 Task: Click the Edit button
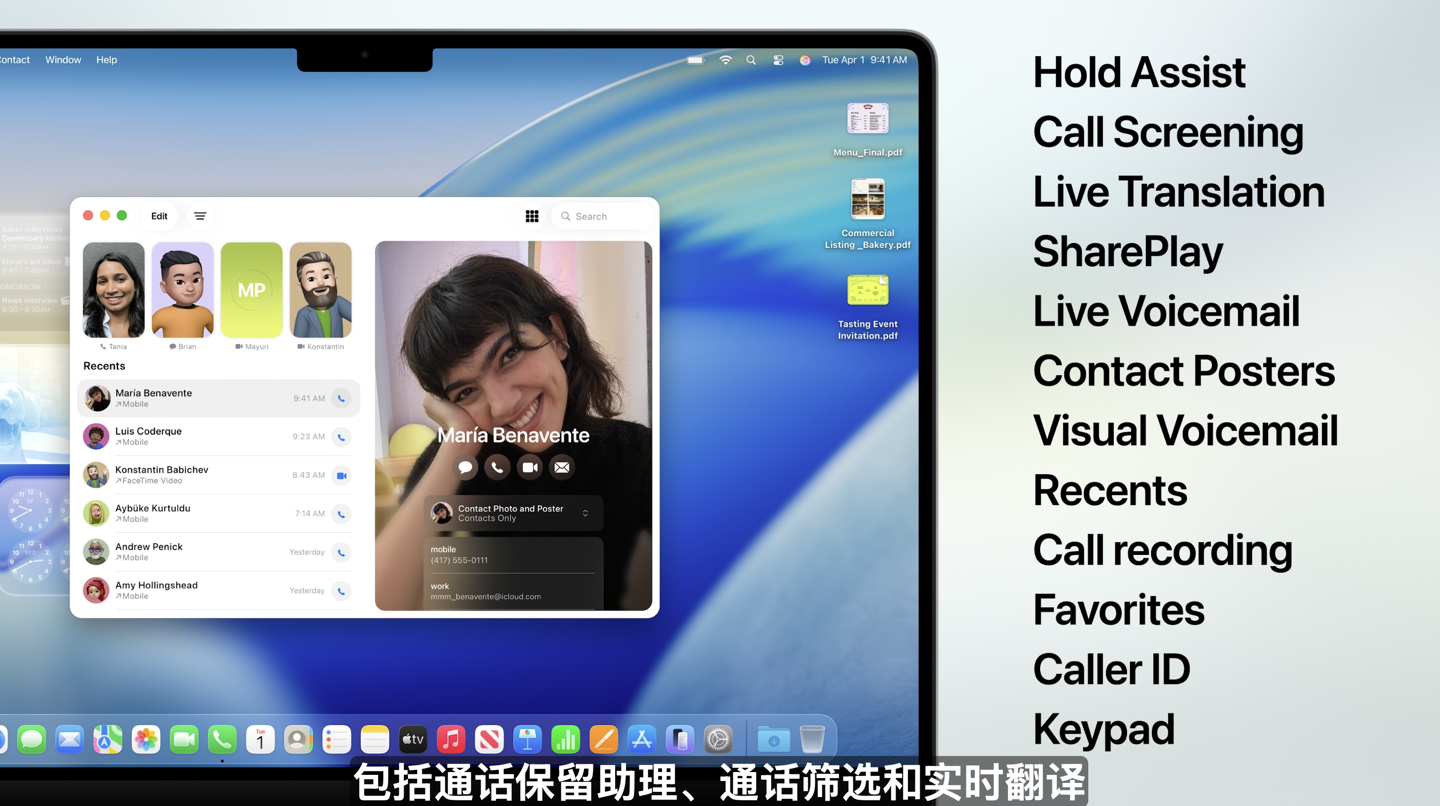(158, 216)
